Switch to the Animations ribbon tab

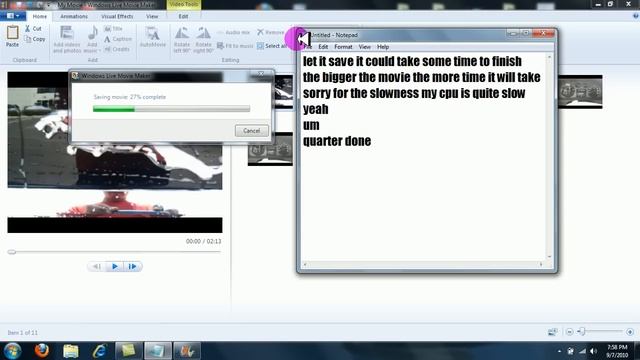point(74,16)
